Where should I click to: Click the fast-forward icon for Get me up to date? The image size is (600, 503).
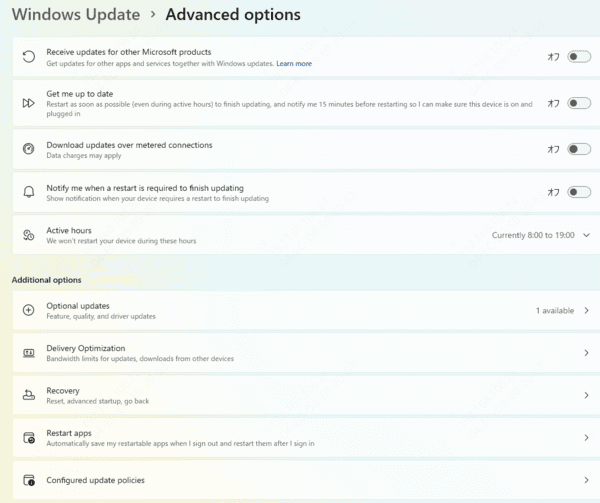29,103
